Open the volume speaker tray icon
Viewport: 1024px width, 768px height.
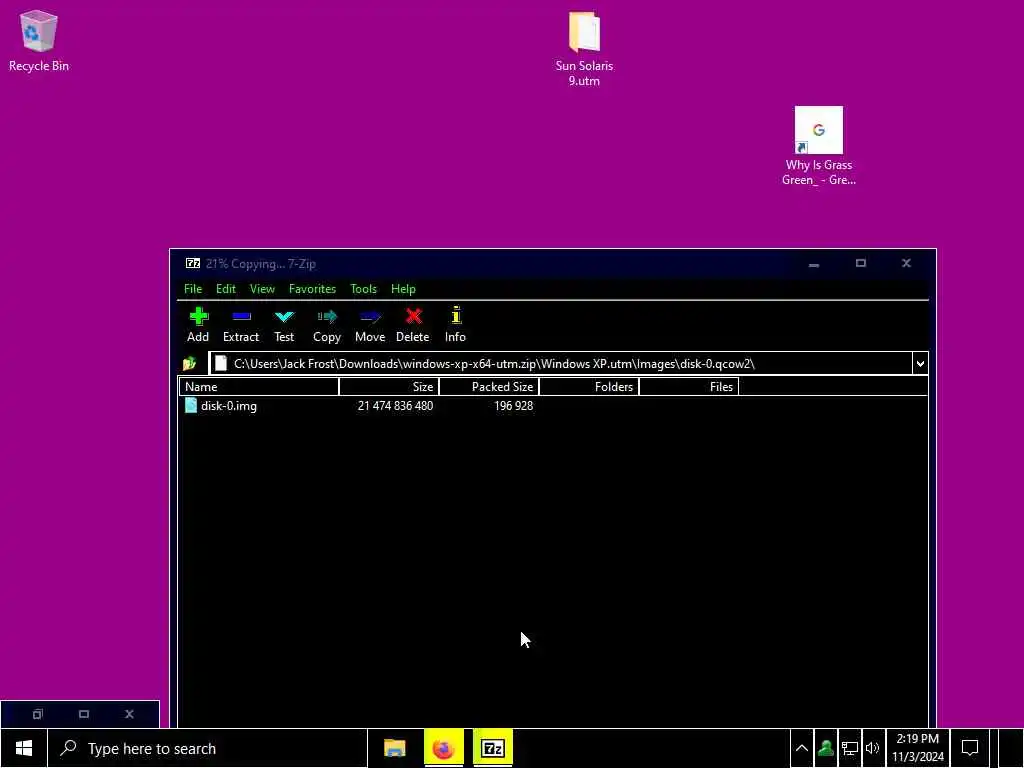(872, 748)
